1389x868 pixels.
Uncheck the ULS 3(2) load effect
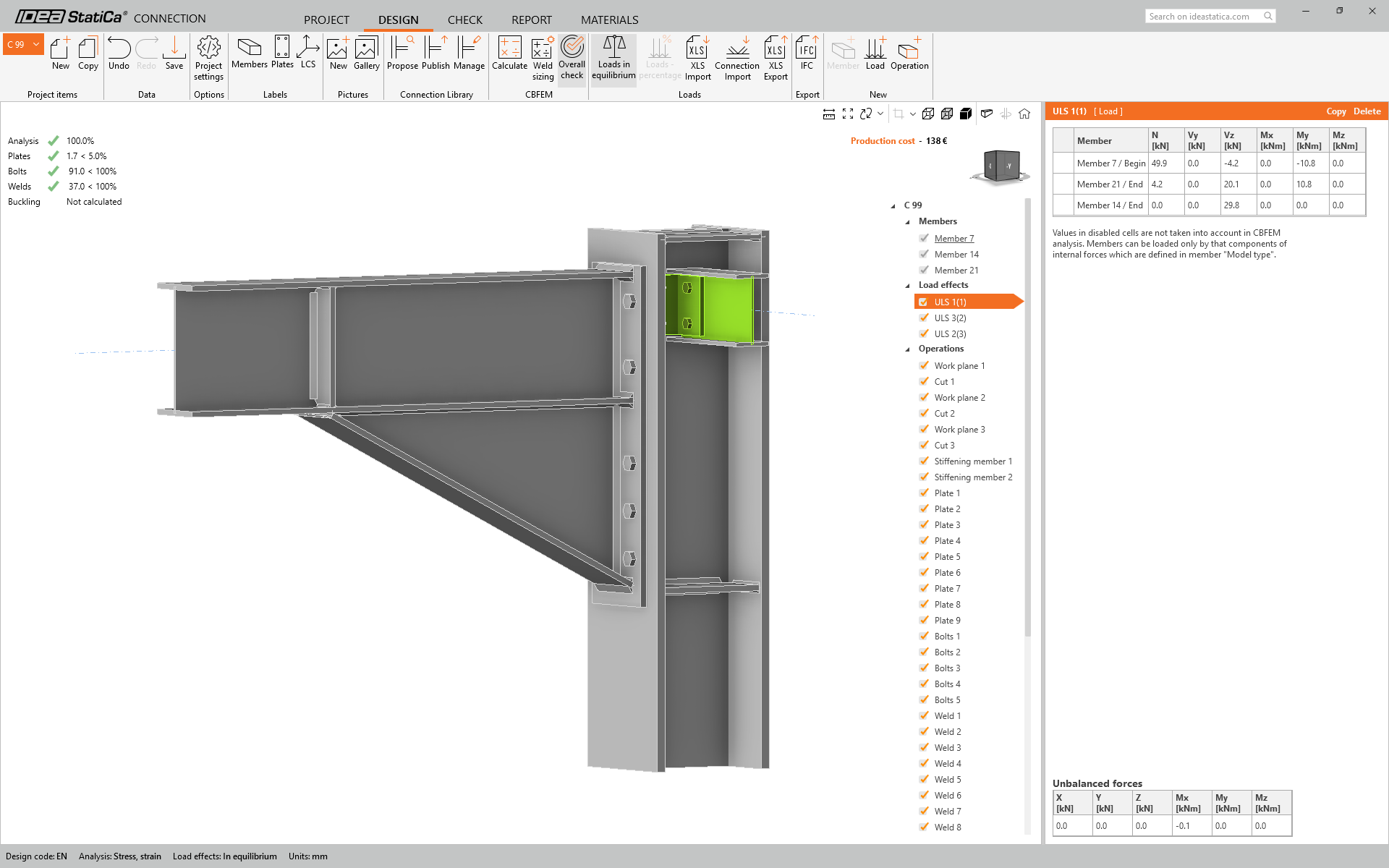(924, 318)
